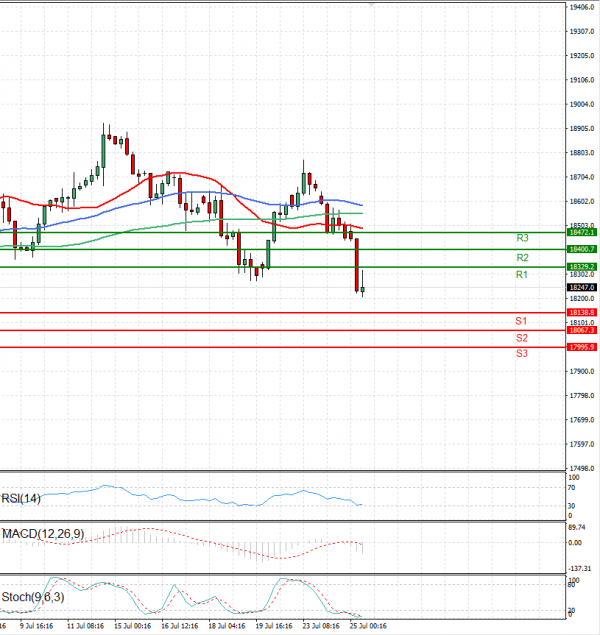
Task: Select the 18329.2 green price tag
Action: point(582,266)
